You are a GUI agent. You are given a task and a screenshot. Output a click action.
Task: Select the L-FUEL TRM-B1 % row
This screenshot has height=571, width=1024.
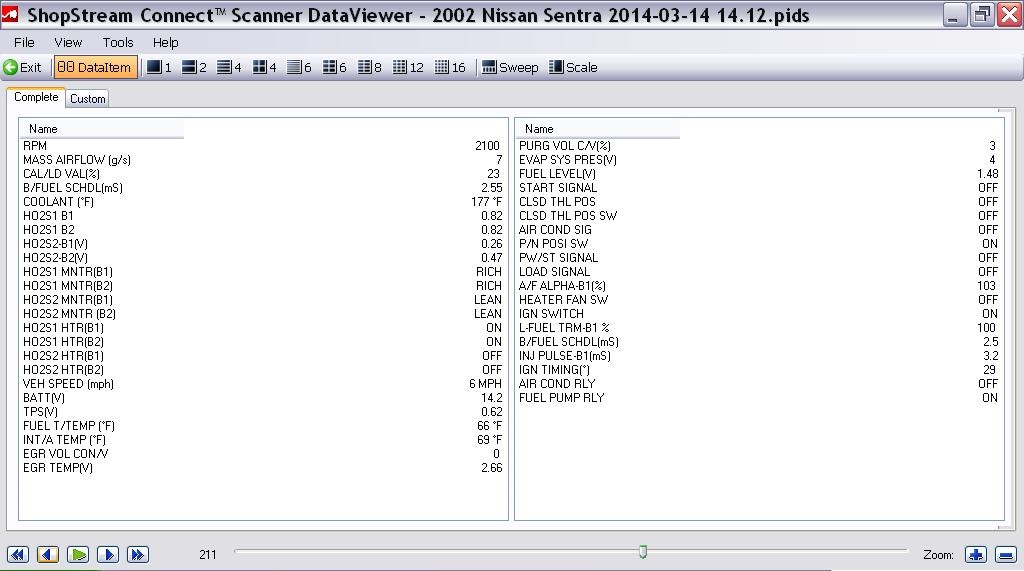[758, 328]
